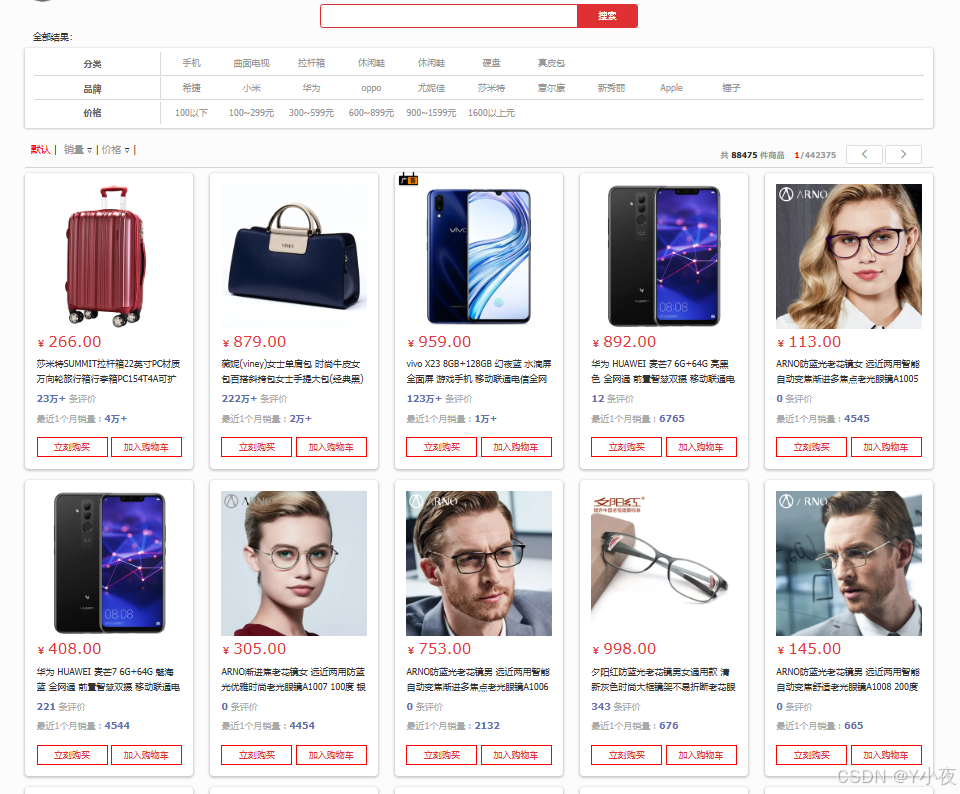Filter by brand 锤子
The image size is (960, 794).
pos(731,88)
